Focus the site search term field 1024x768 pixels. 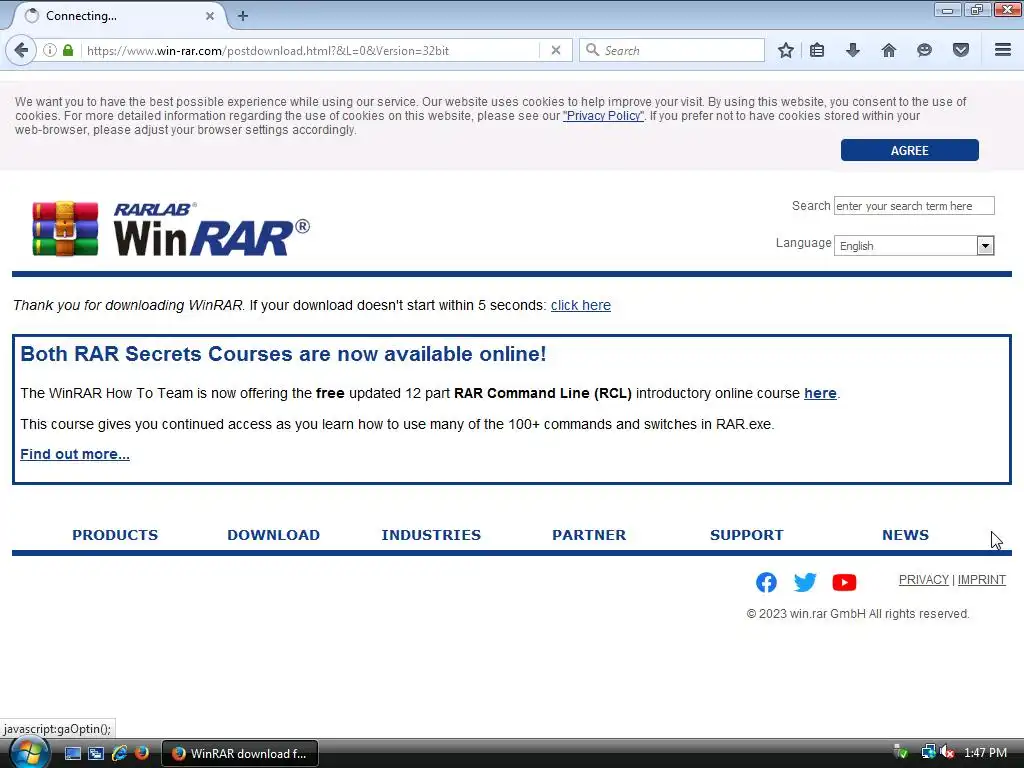pyautogui.click(x=914, y=206)
